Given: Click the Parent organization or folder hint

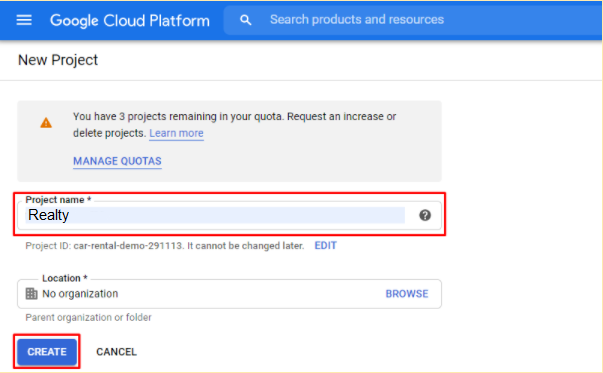Looking at the screenshot, I should point(88,317).
